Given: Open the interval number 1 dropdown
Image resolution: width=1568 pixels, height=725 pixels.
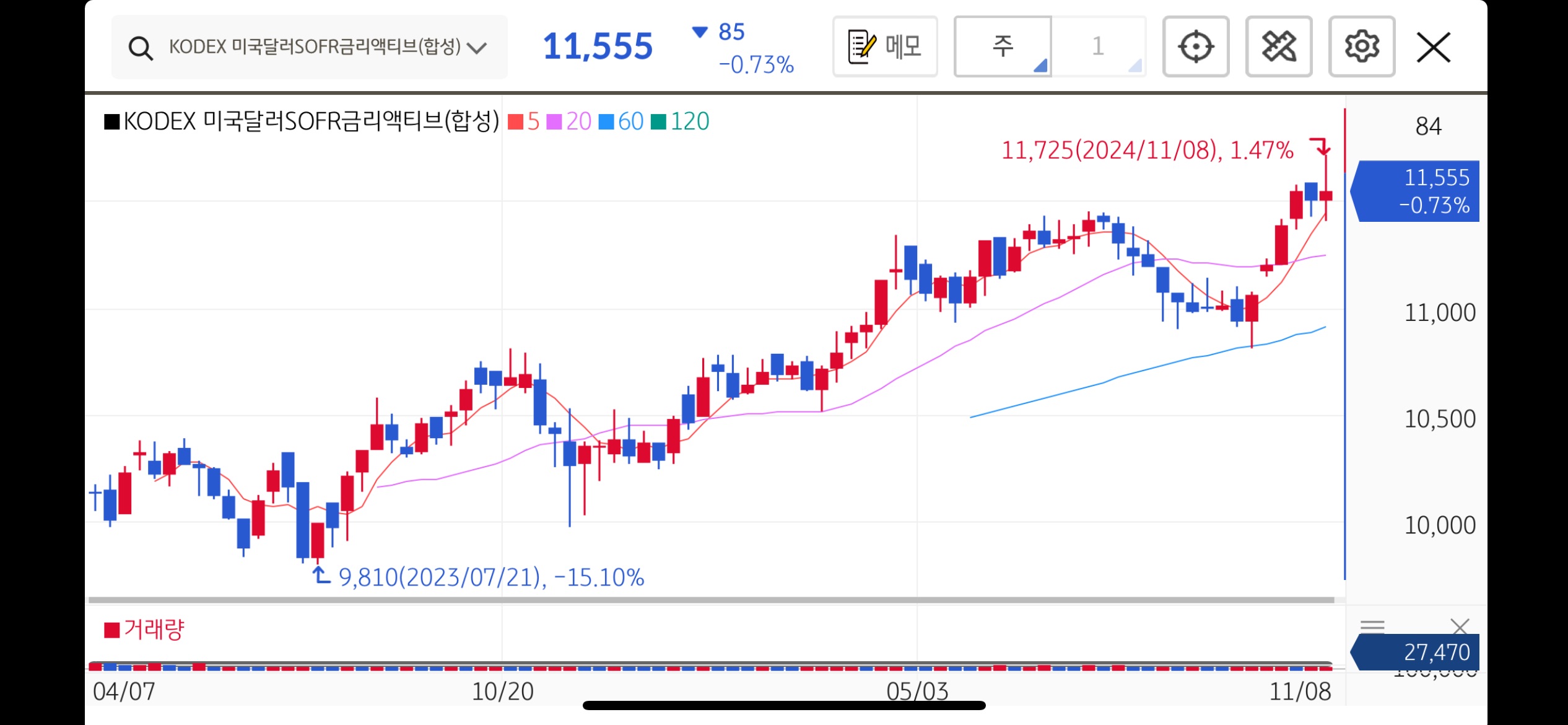Looking at the screenshot, I should pos(1098,46).
